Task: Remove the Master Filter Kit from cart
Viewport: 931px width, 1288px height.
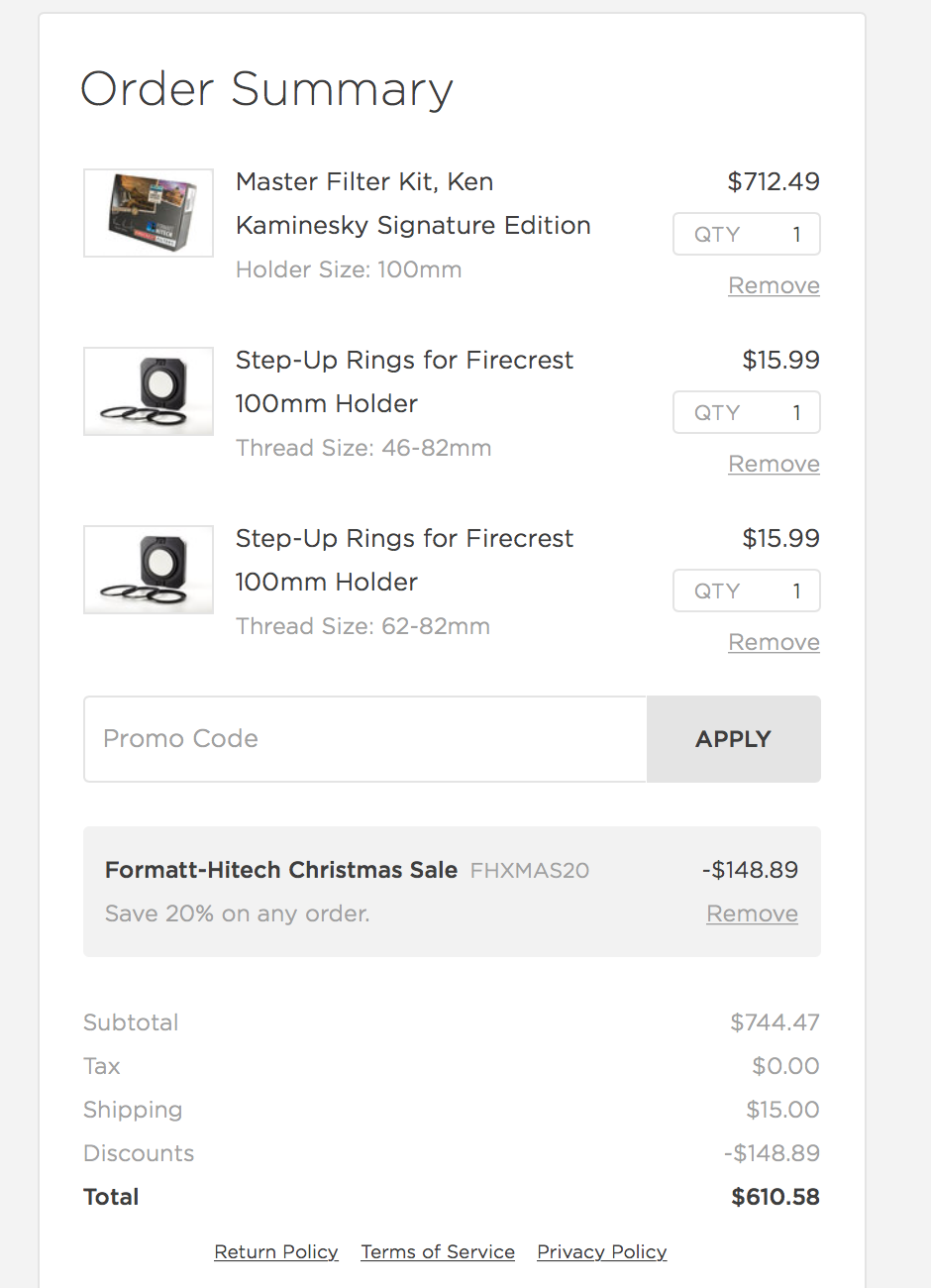Action: point(774,285)
